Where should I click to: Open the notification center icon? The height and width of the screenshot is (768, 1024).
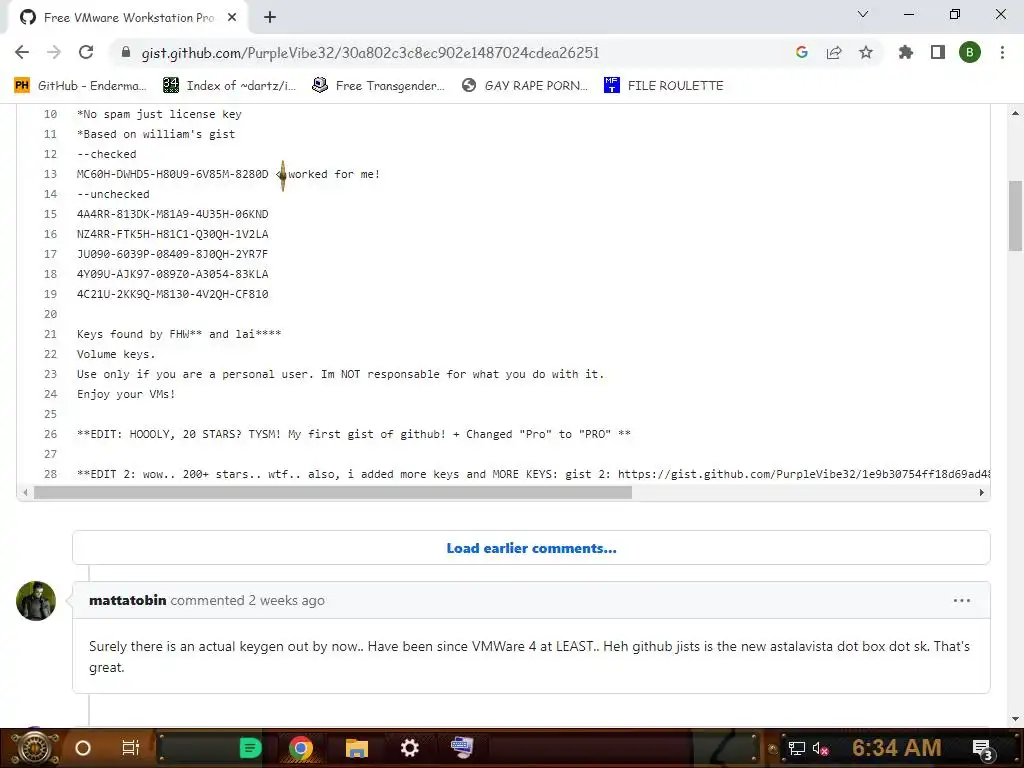point(982,748)
